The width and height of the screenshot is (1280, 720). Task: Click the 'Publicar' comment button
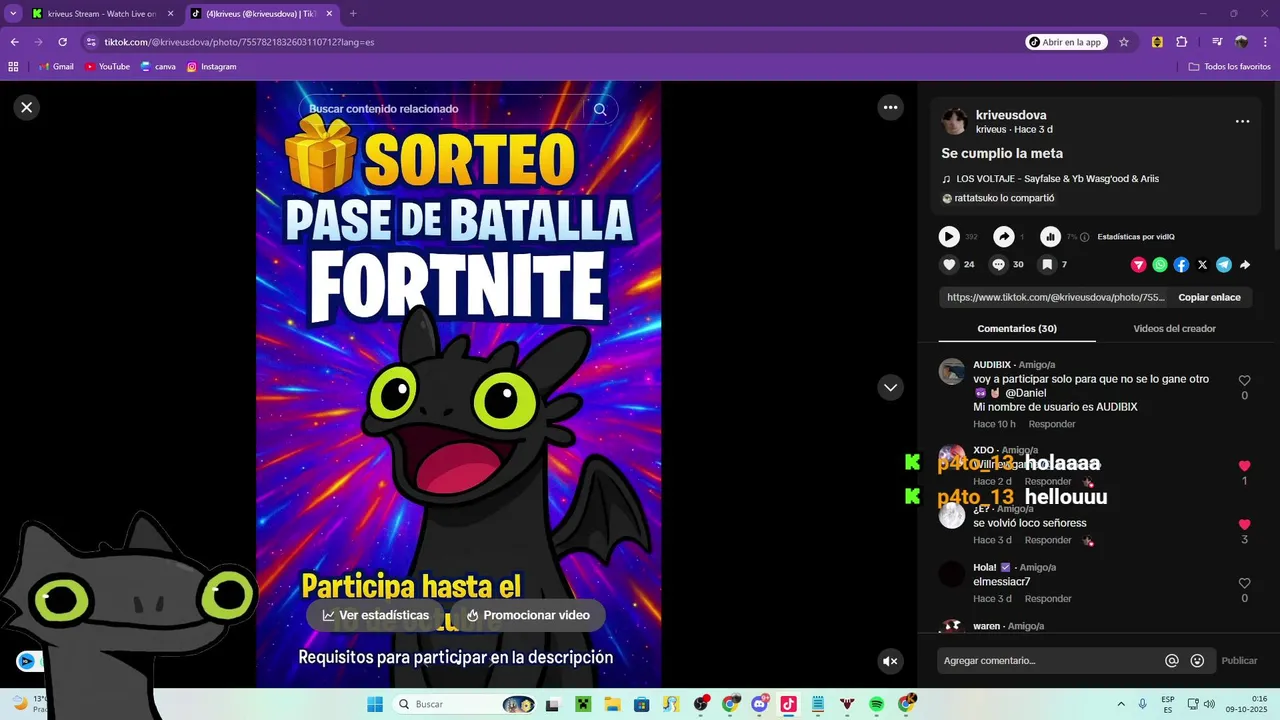coord(1239,661)
